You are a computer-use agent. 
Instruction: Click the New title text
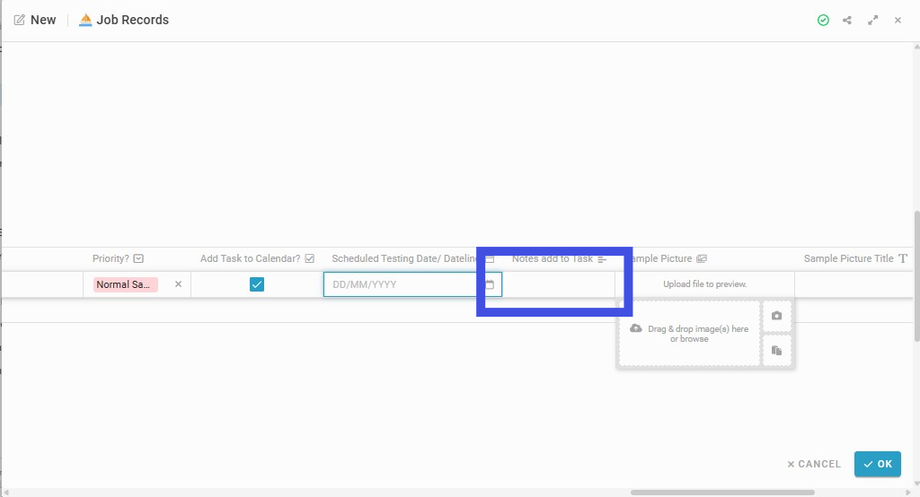(x=43, y=20)
